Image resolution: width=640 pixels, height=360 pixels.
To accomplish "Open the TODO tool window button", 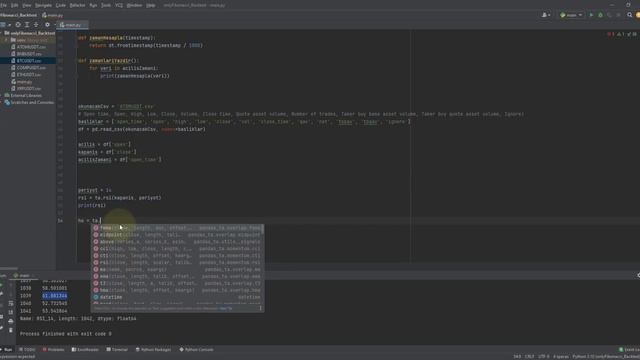I will click(28, 350).
